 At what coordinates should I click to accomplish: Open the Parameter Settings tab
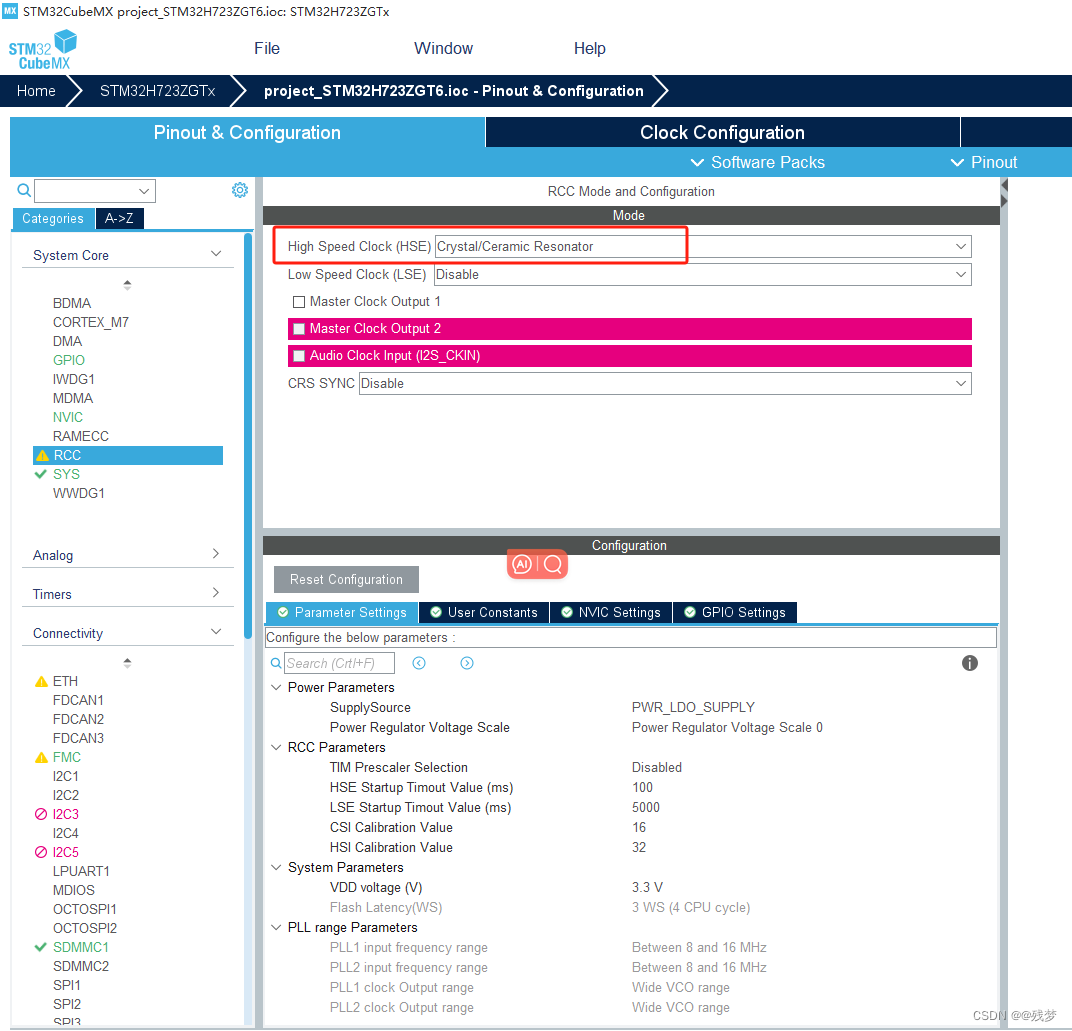[x=342, y=613]
